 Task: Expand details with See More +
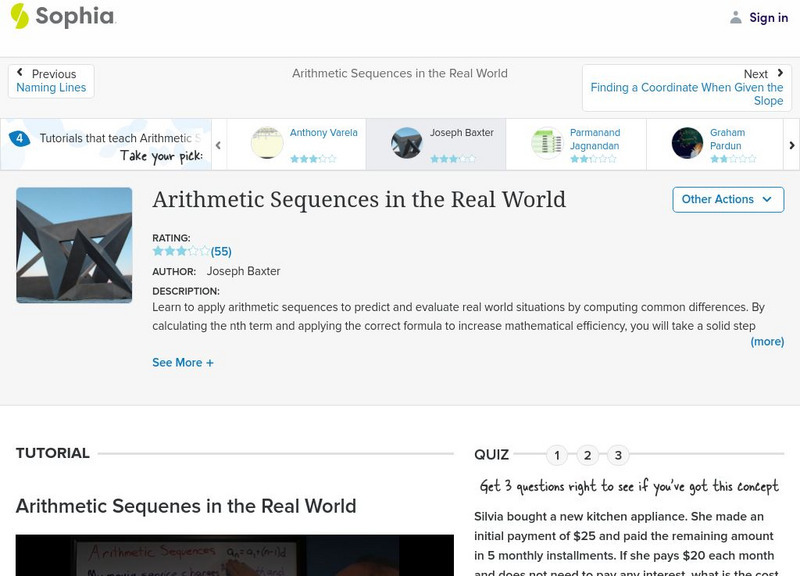point(183,363)
